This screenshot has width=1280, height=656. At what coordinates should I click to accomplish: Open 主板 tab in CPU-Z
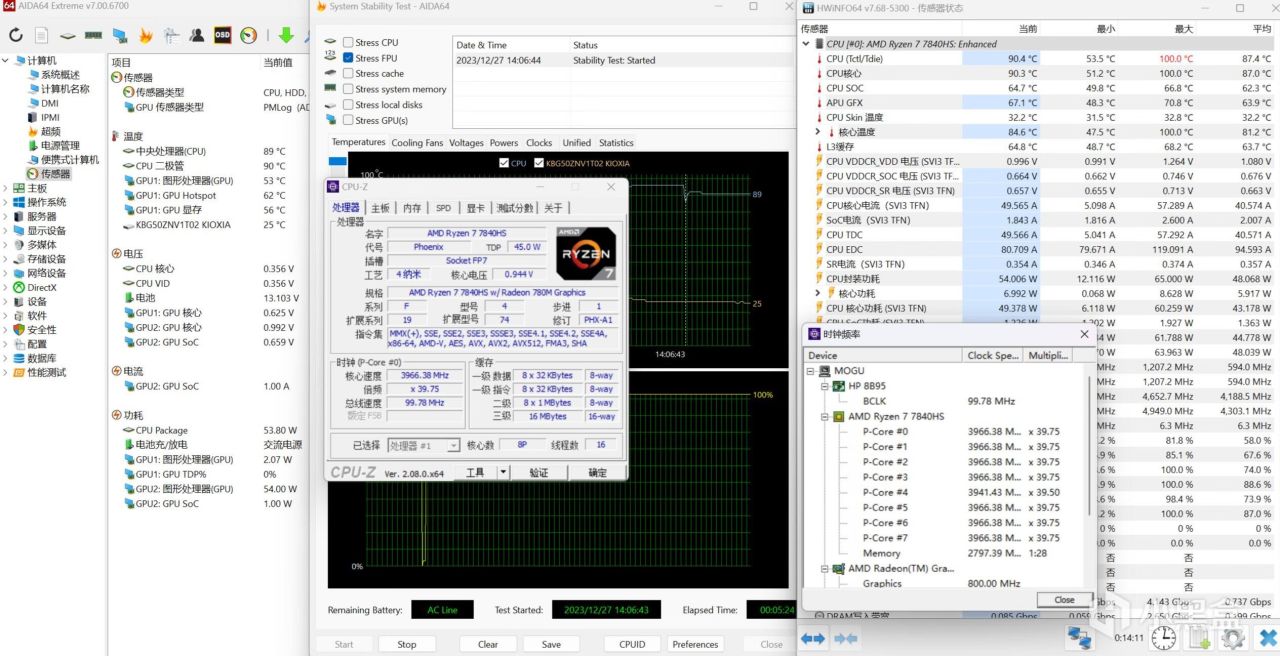tap(380, 208)
